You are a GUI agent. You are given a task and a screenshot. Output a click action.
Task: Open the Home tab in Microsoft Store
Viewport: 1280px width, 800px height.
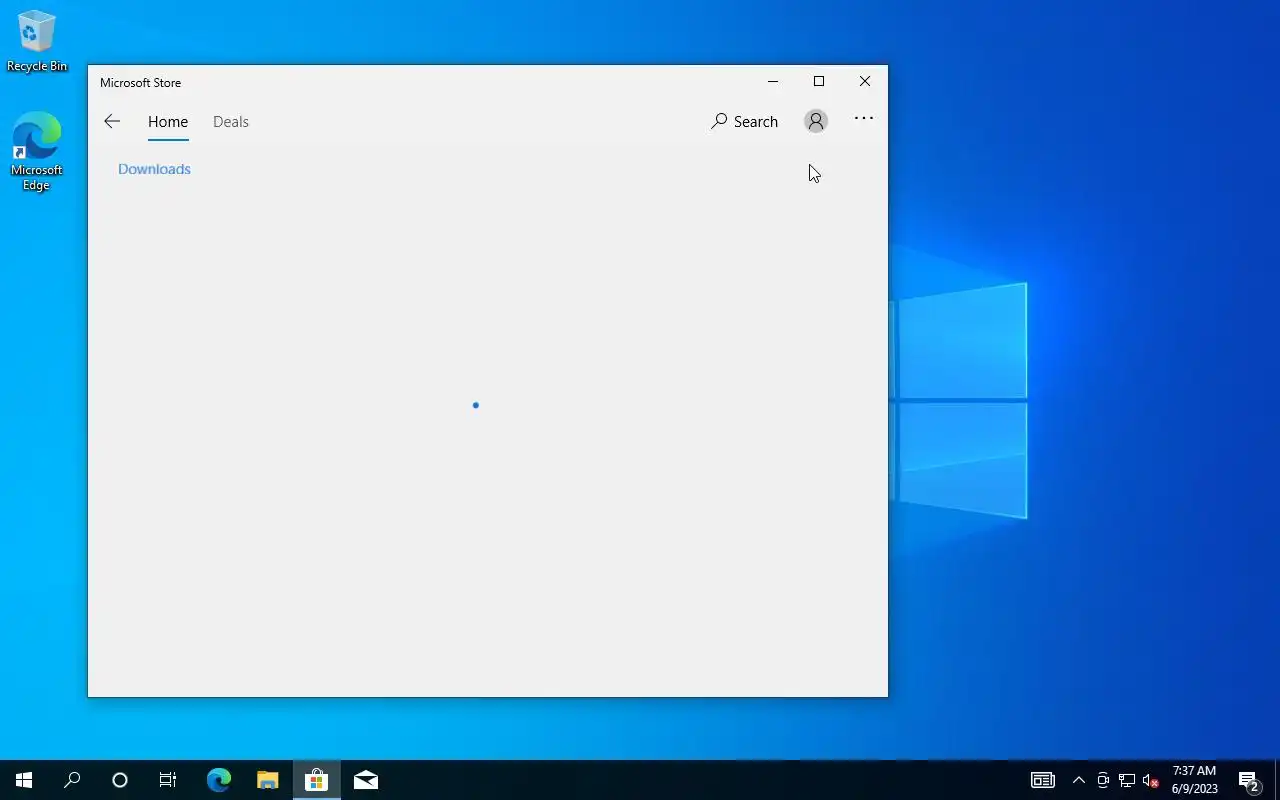[x=168, y=122]
